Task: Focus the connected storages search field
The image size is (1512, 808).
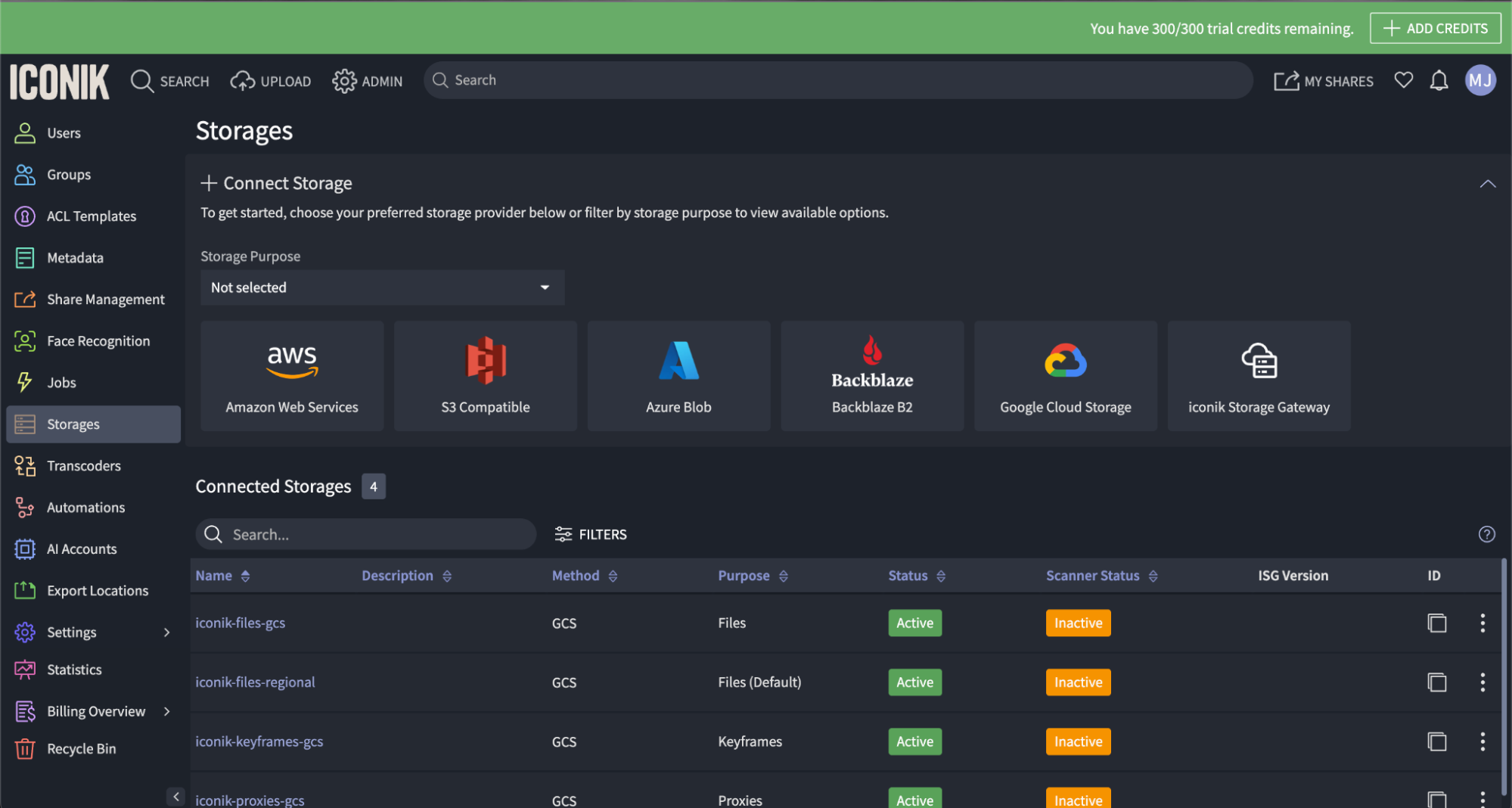Action: pos(366,534)
